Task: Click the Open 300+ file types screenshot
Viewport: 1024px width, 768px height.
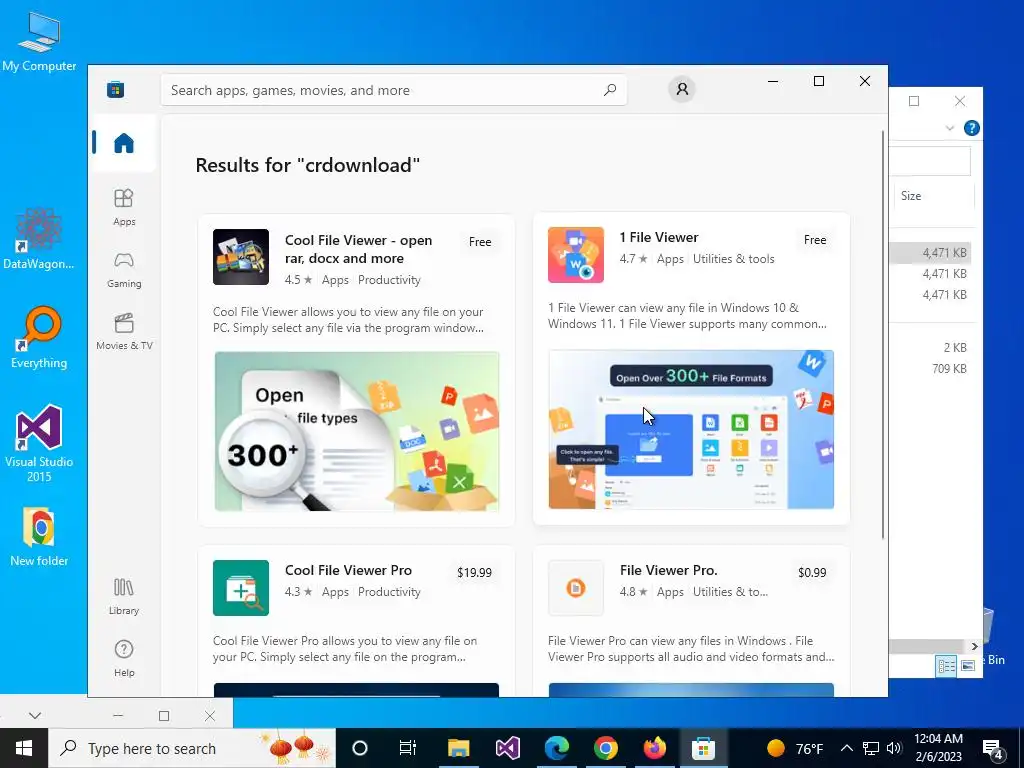Action: [357, 431]
